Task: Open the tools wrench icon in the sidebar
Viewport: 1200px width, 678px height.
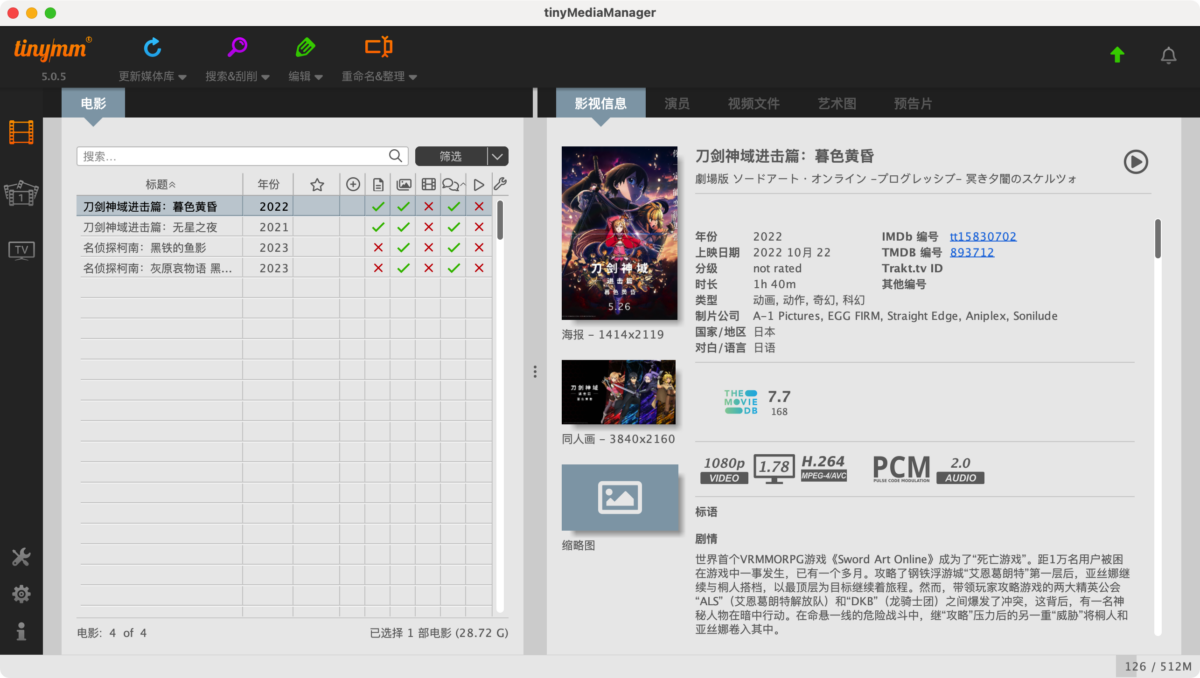Action: tap(21, 557)
